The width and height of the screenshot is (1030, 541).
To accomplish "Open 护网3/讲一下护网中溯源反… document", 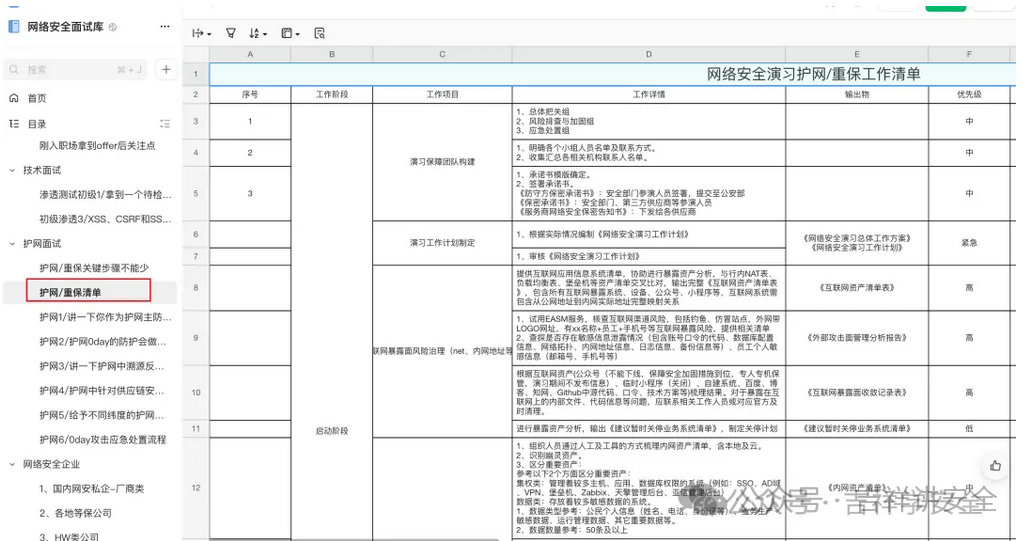I will click(x=102, y=366).
